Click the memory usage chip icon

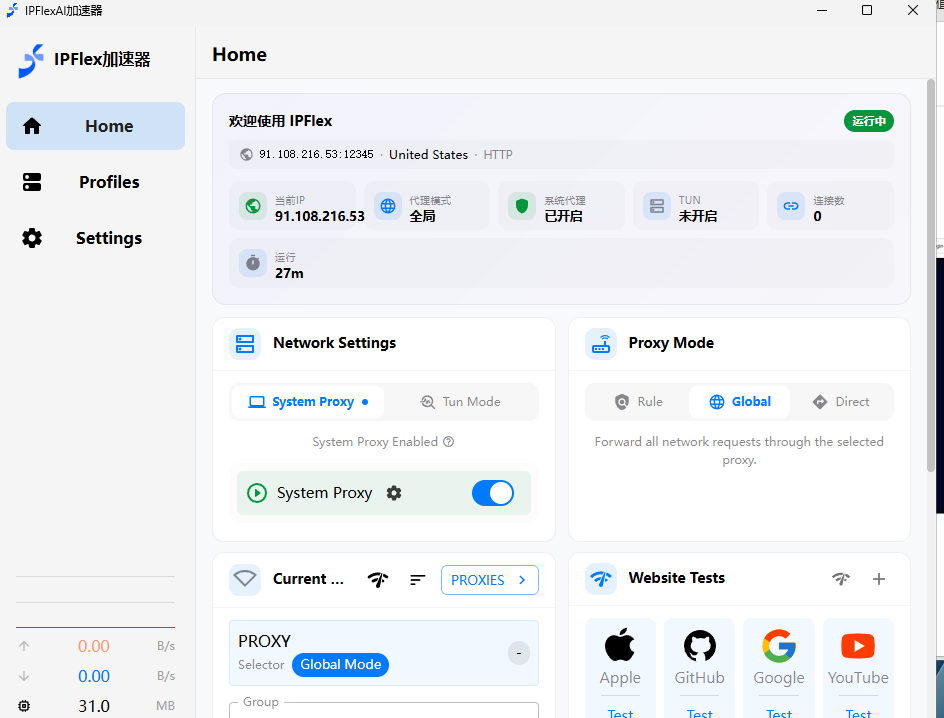click(x=24, y=706)
